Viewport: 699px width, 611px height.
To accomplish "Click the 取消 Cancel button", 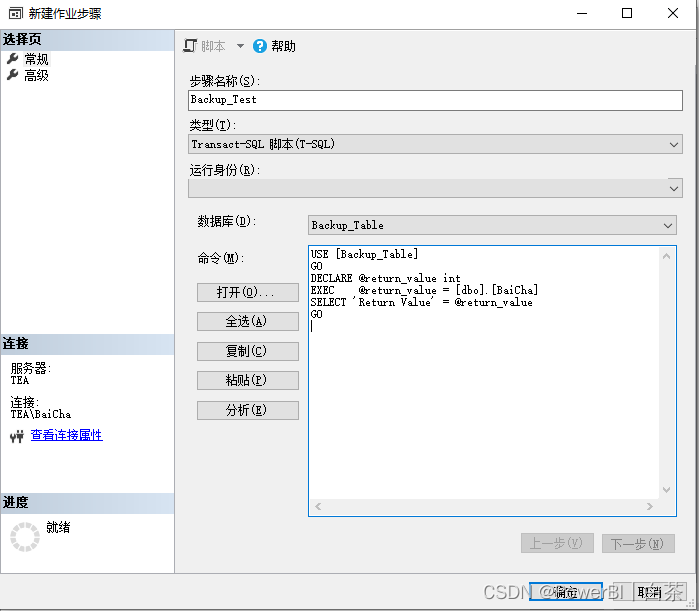I will [x=650, y=592].
